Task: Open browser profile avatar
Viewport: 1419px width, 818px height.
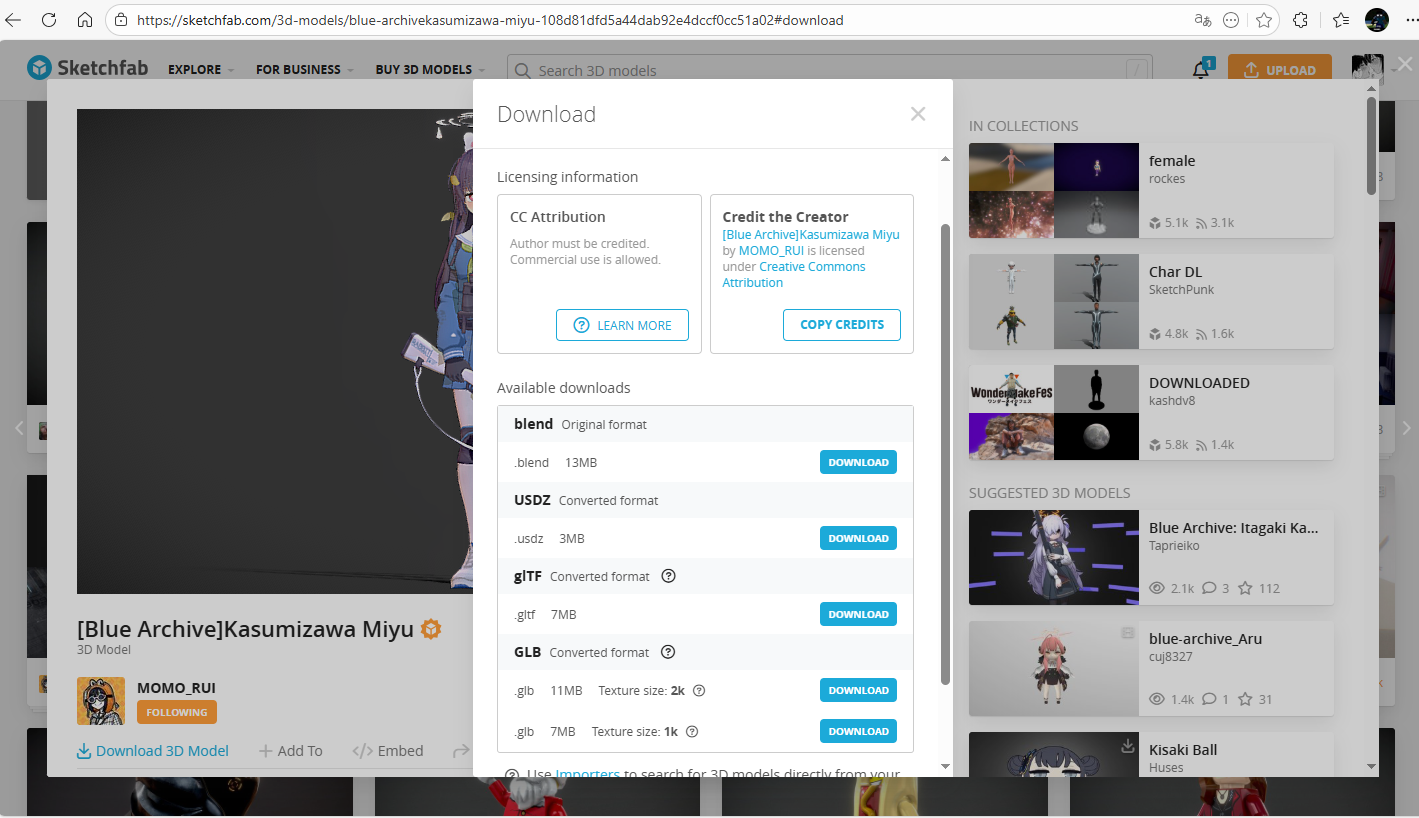Action: click(x=1377, y=20)
